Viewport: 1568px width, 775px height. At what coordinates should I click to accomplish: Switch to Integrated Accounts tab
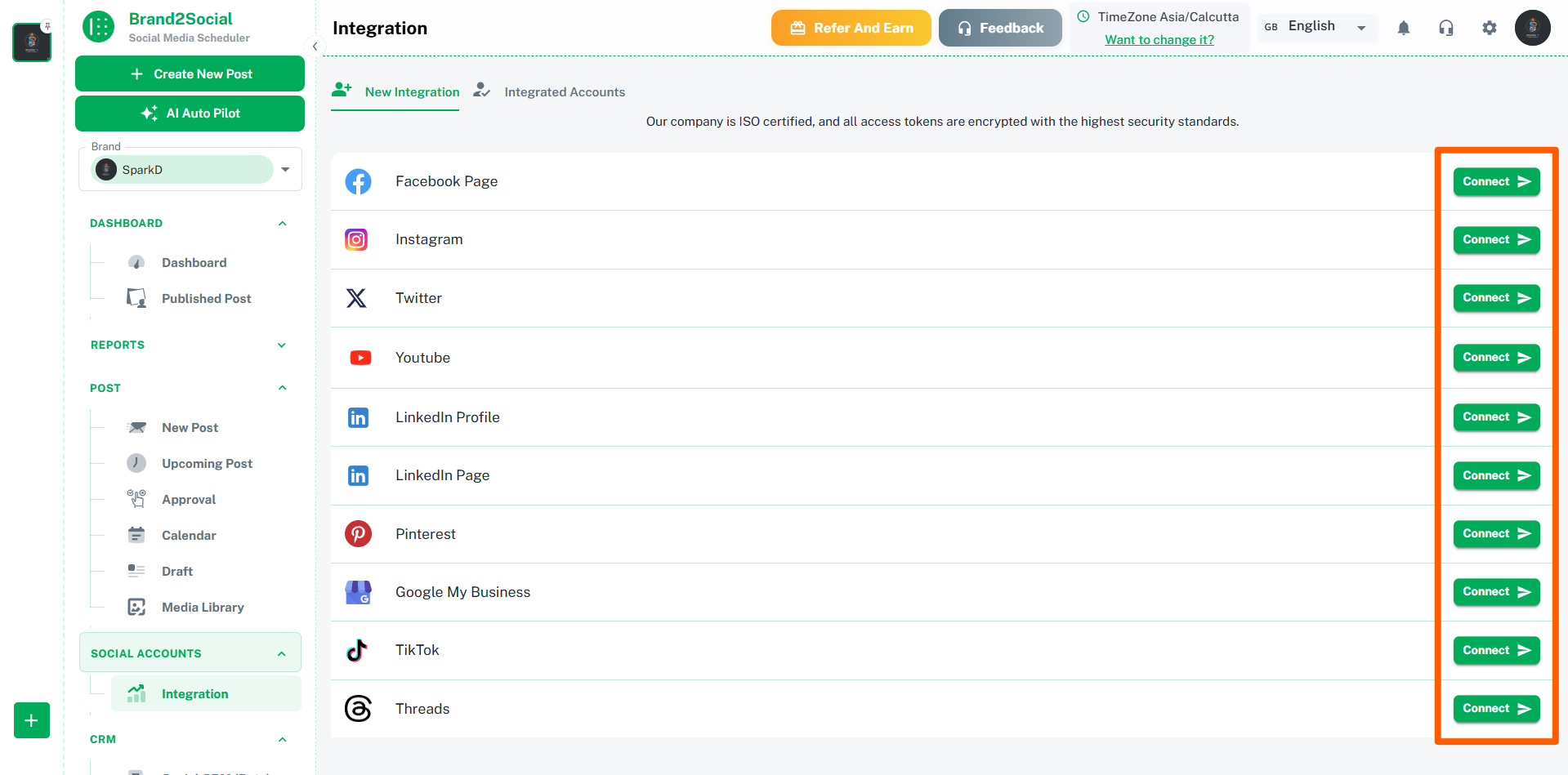coord(549,91)
